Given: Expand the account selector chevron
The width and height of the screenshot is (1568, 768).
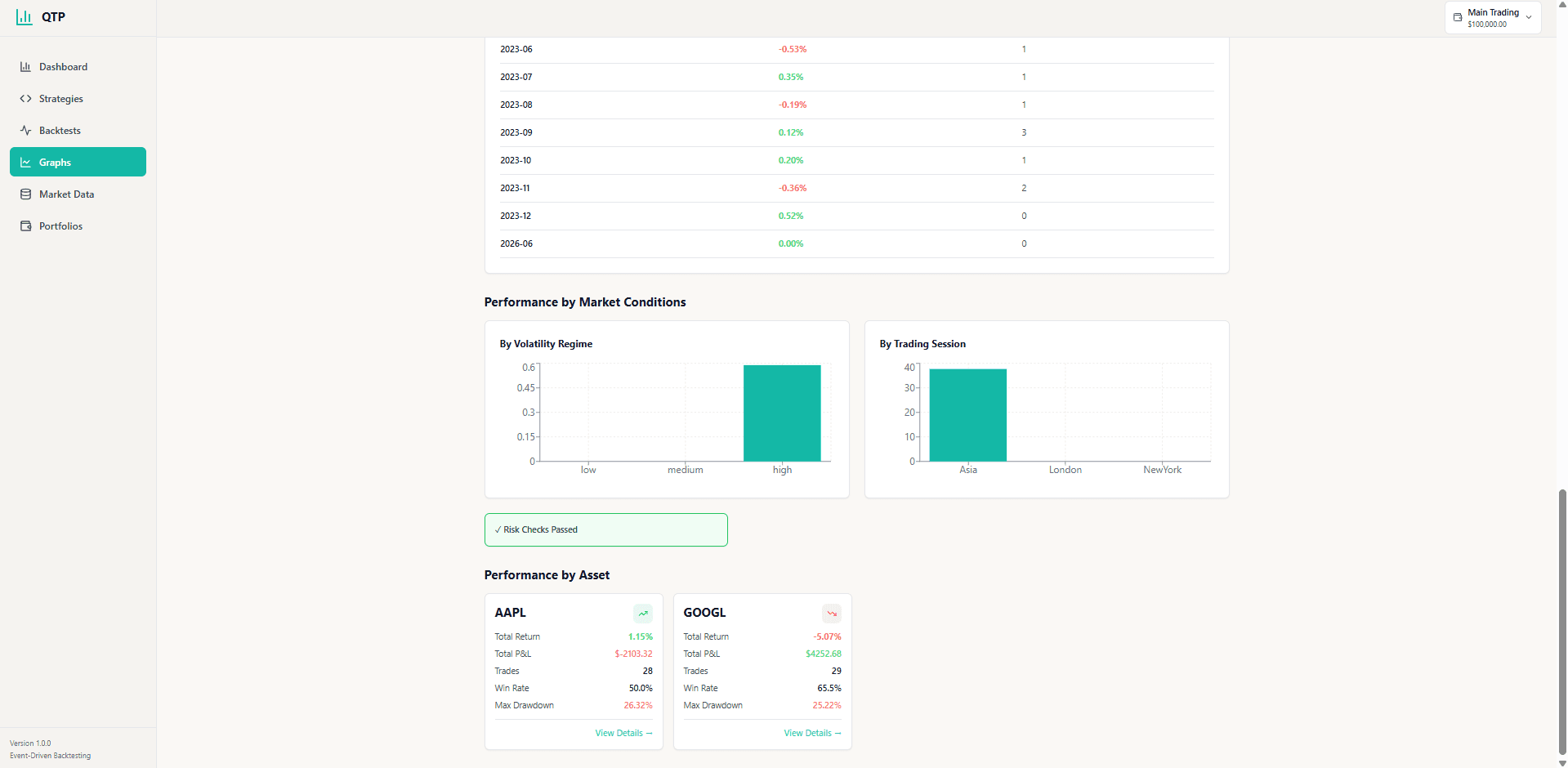Looking at the screenshot, I should (x=1529, y=17).
